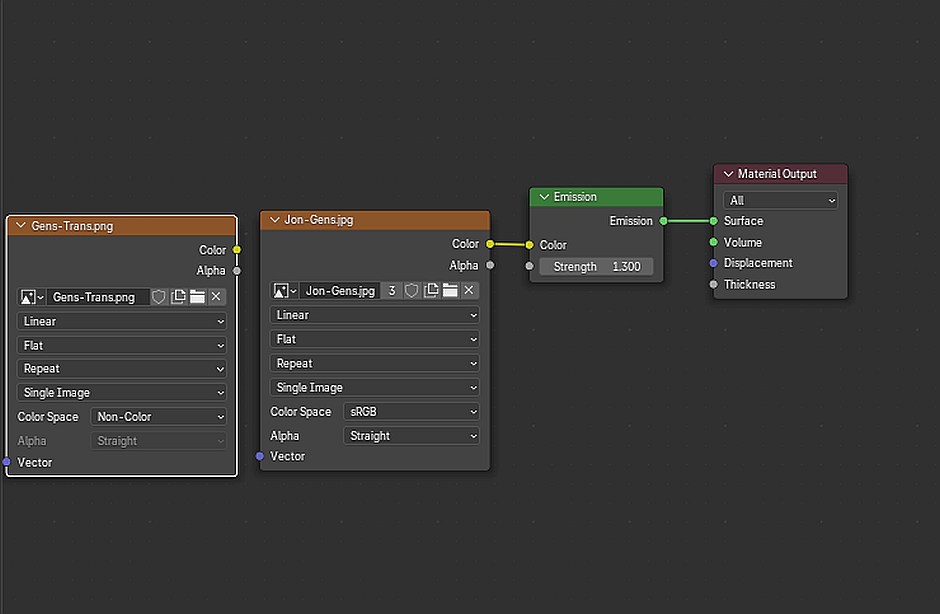940x614 pixels.
Task: Open Flat projection dropdown in Gens-Trans.png node
Action: coord(122,345)
